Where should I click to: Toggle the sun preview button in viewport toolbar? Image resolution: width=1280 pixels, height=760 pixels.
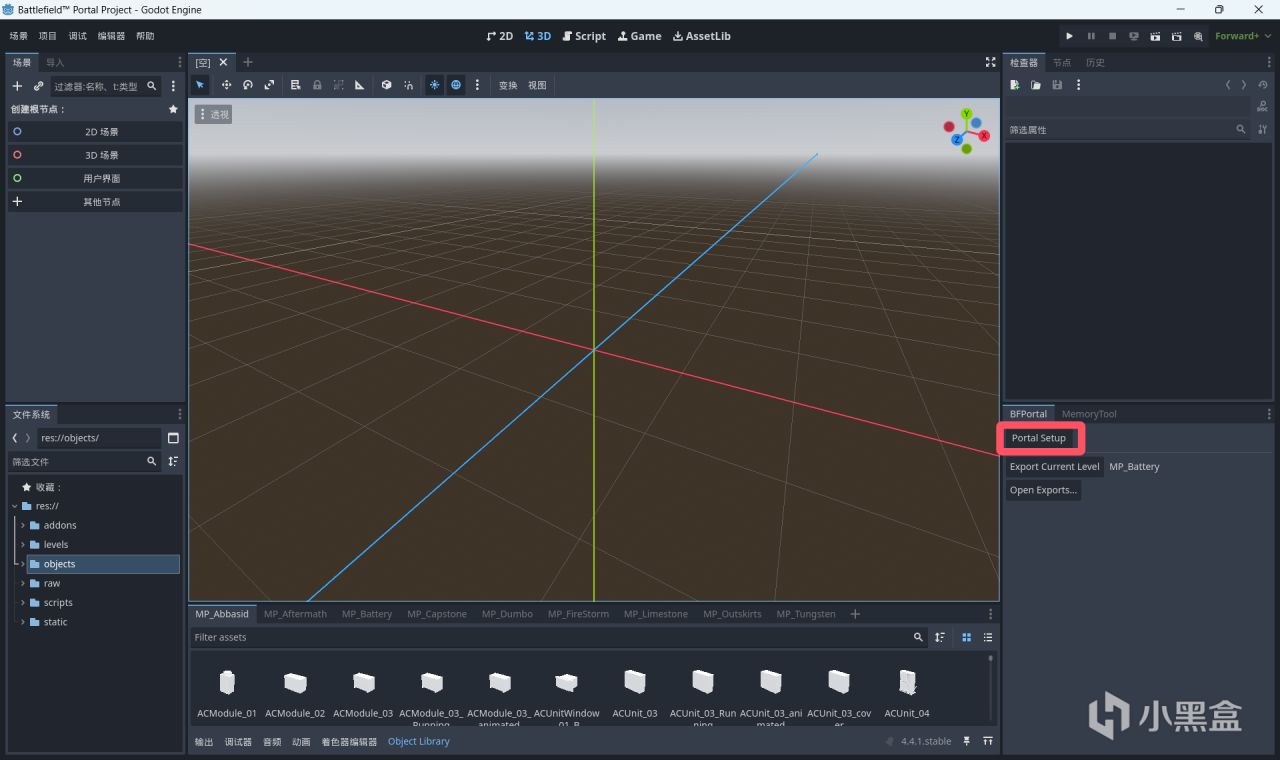(x=434, y=85)
